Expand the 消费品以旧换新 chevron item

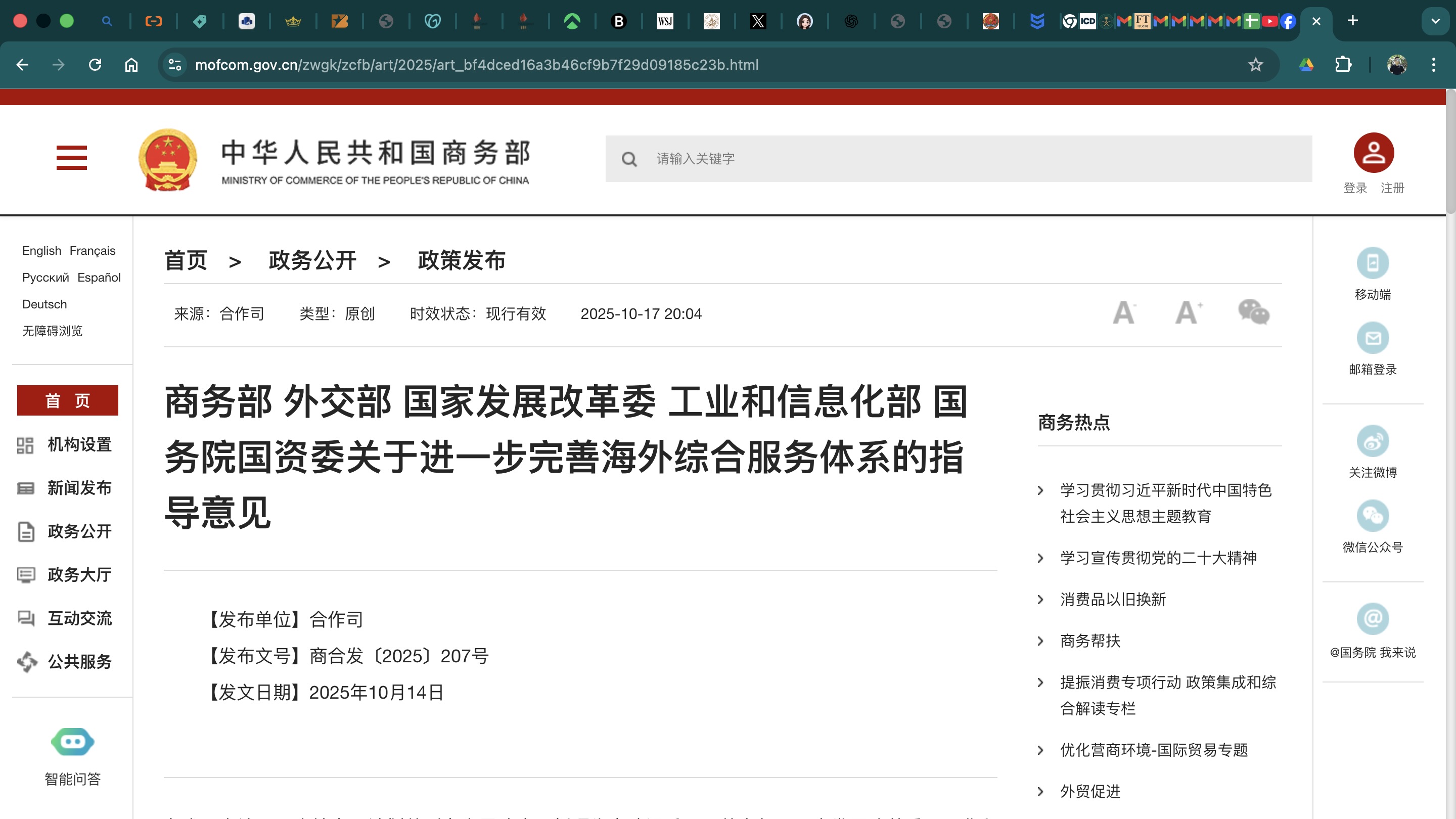click(1040, 599)
